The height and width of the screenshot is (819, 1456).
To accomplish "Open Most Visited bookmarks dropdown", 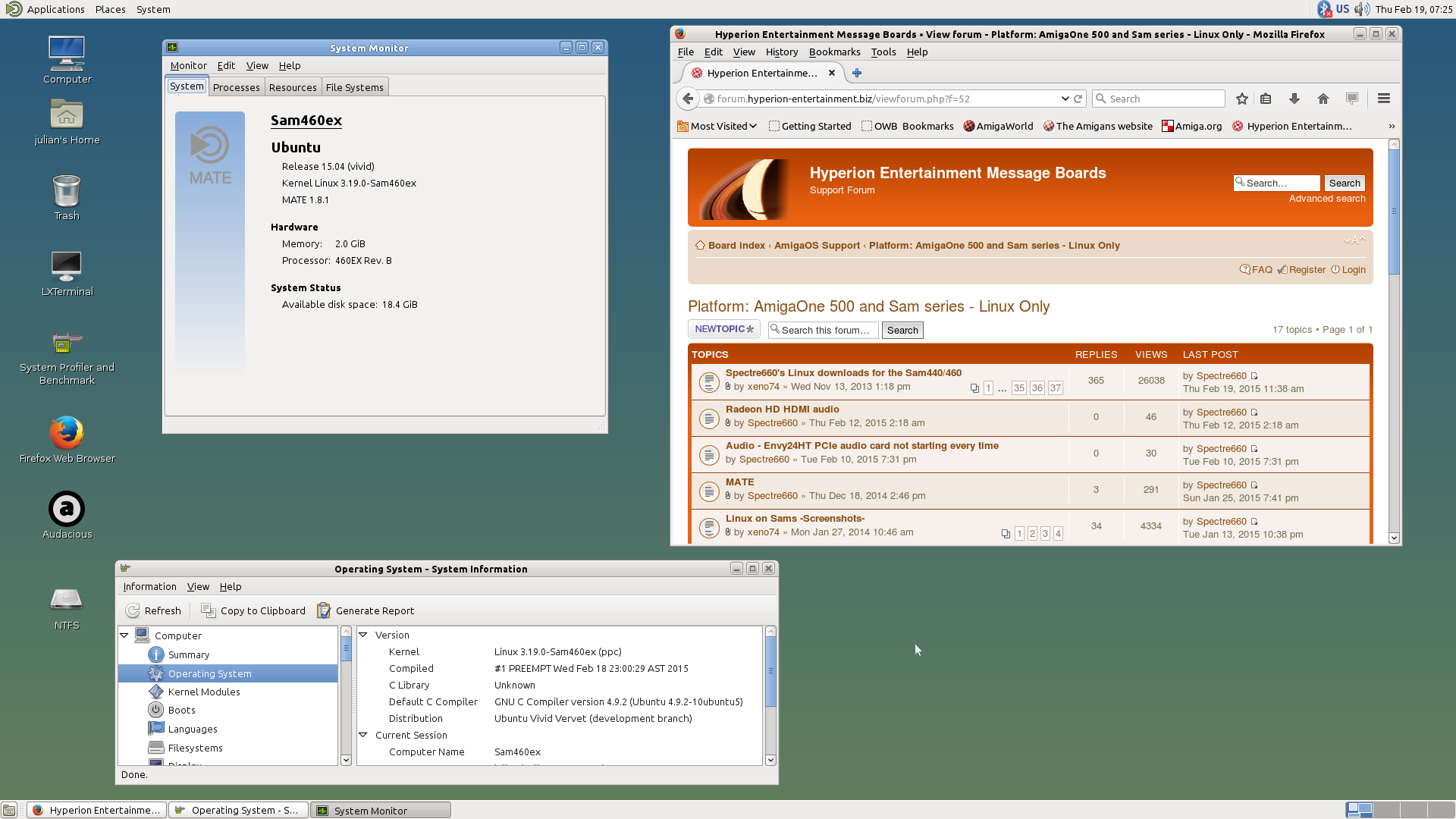I will point(717,126).
